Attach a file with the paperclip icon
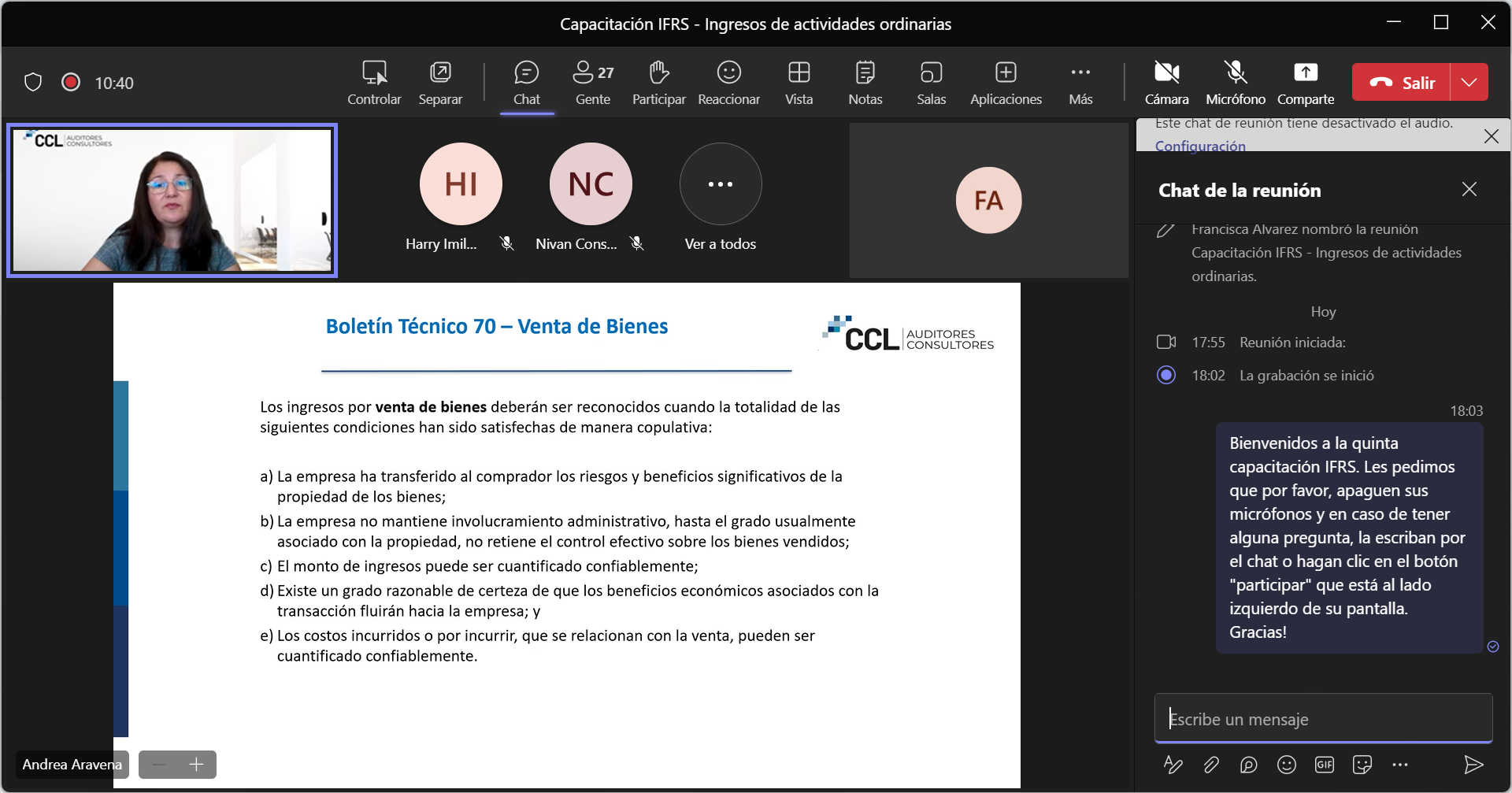This screenshot has height=793, width=1512. (1211, 764)
